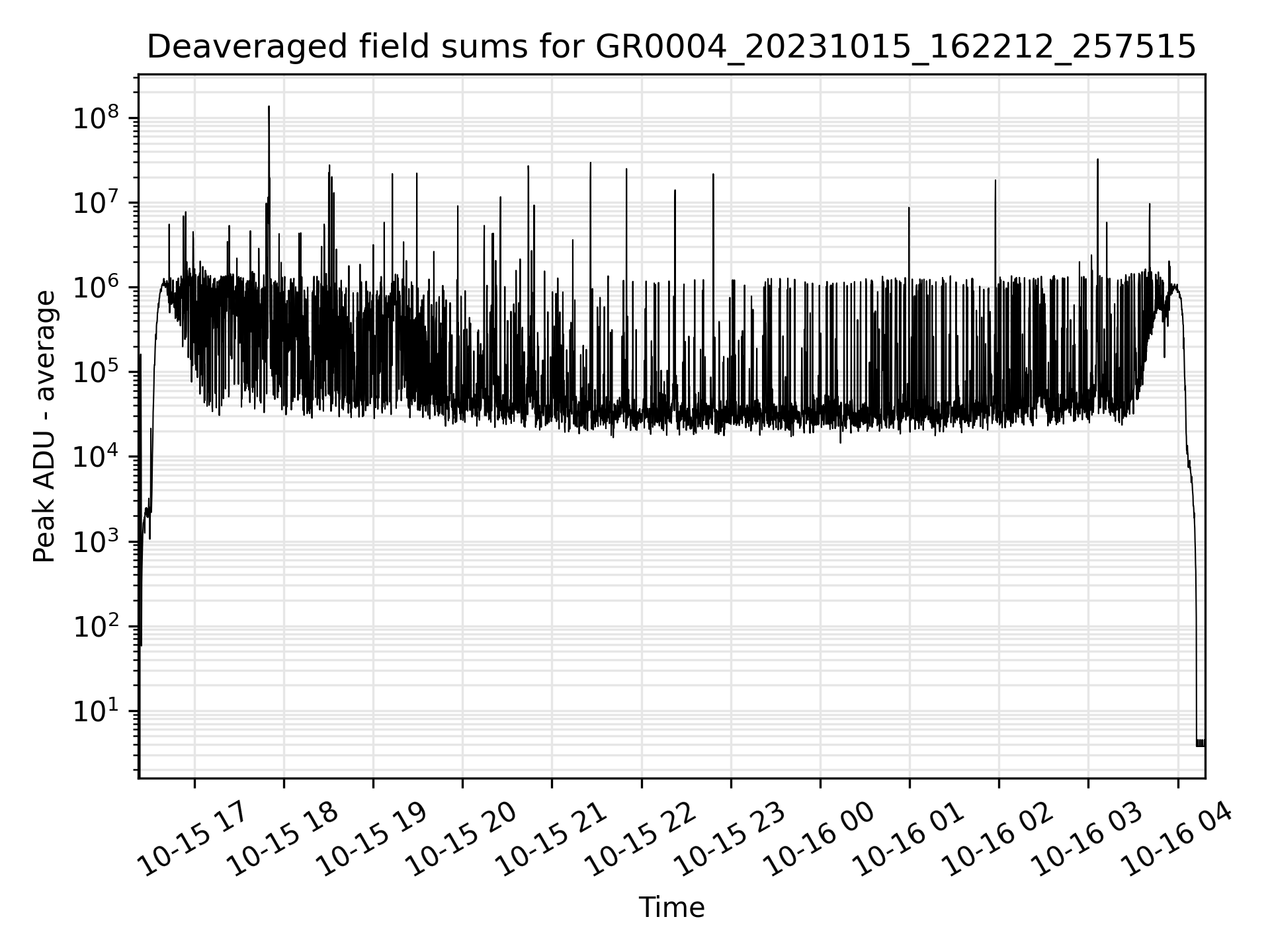Viewport: 1270px width, 952px height.
Task: Click the x-axis tick label '10-15 20'
Action: pos(462,837)
